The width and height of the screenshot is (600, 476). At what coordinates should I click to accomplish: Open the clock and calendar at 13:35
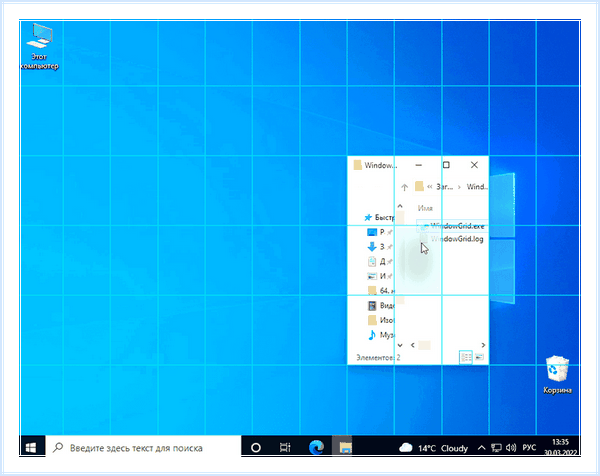coord(560,447)
